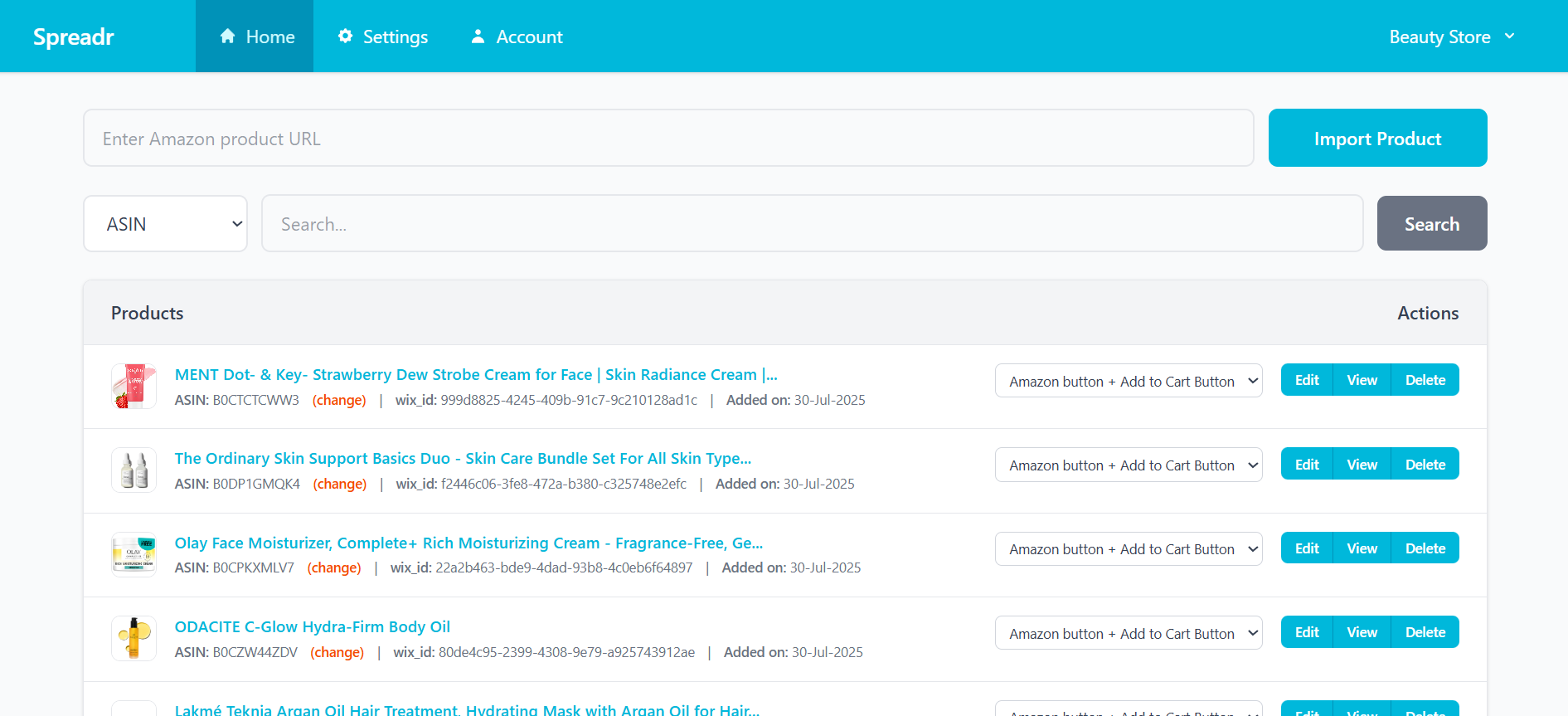Click the wix_id 22a2b463-bde9-4dad-93b8-4c0eb6f64897 text
Viewport: 1568px width, 716px height.
541,567
